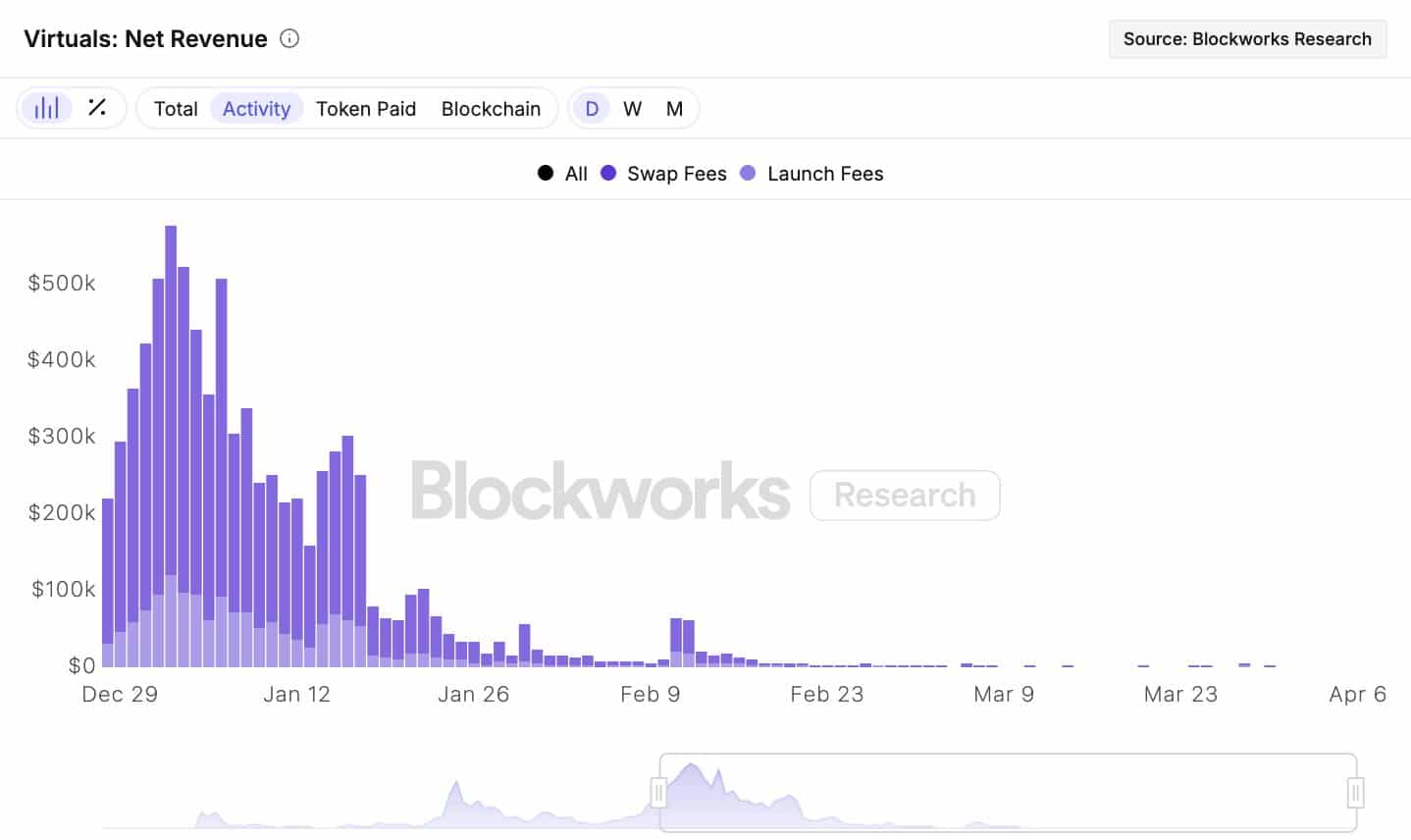Click Source: Blockworks Research button
The height and width of the screenshot is (840, 1411).
[1247, 39]
